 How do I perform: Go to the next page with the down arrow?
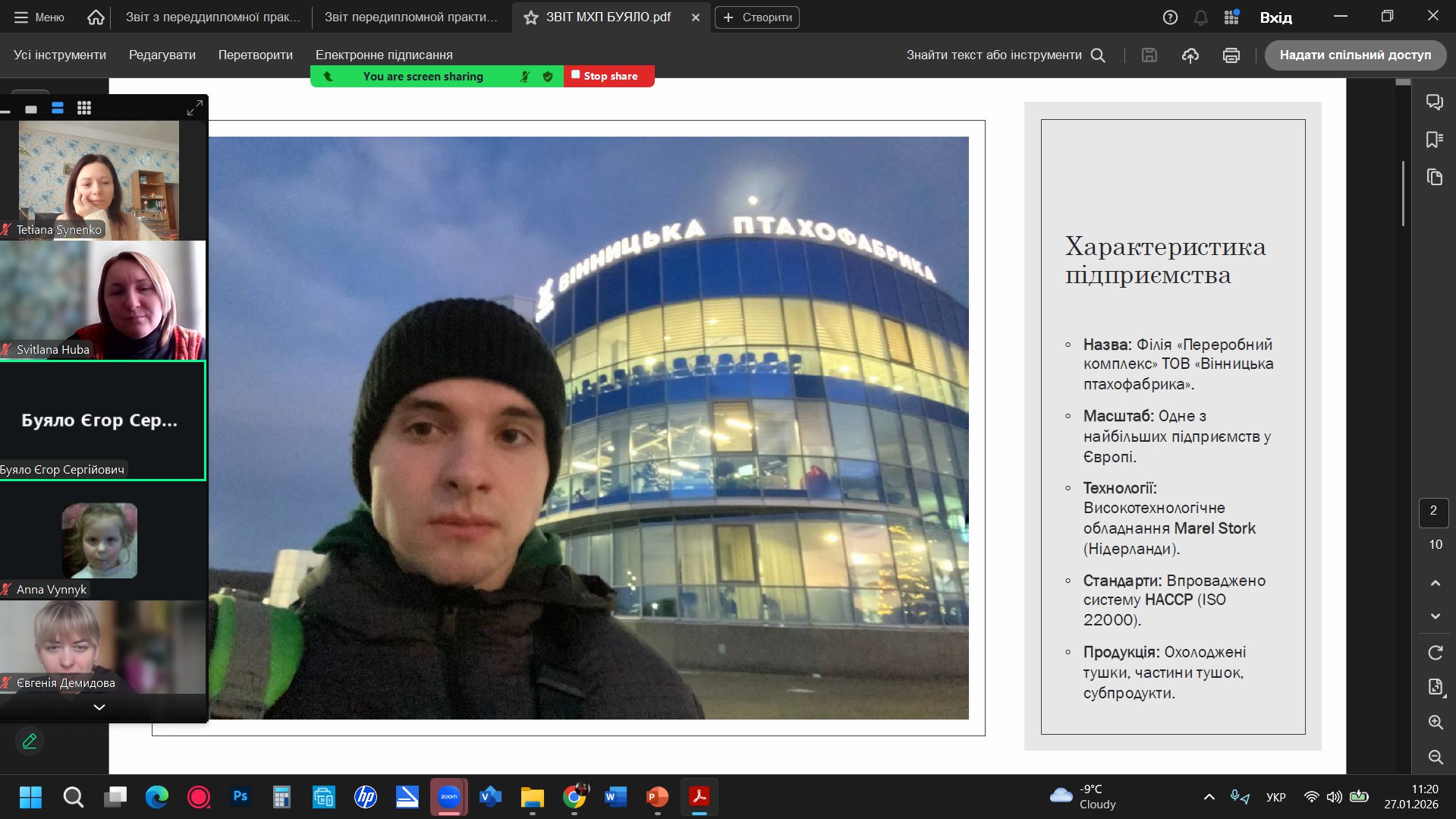tap(1435, 616)
